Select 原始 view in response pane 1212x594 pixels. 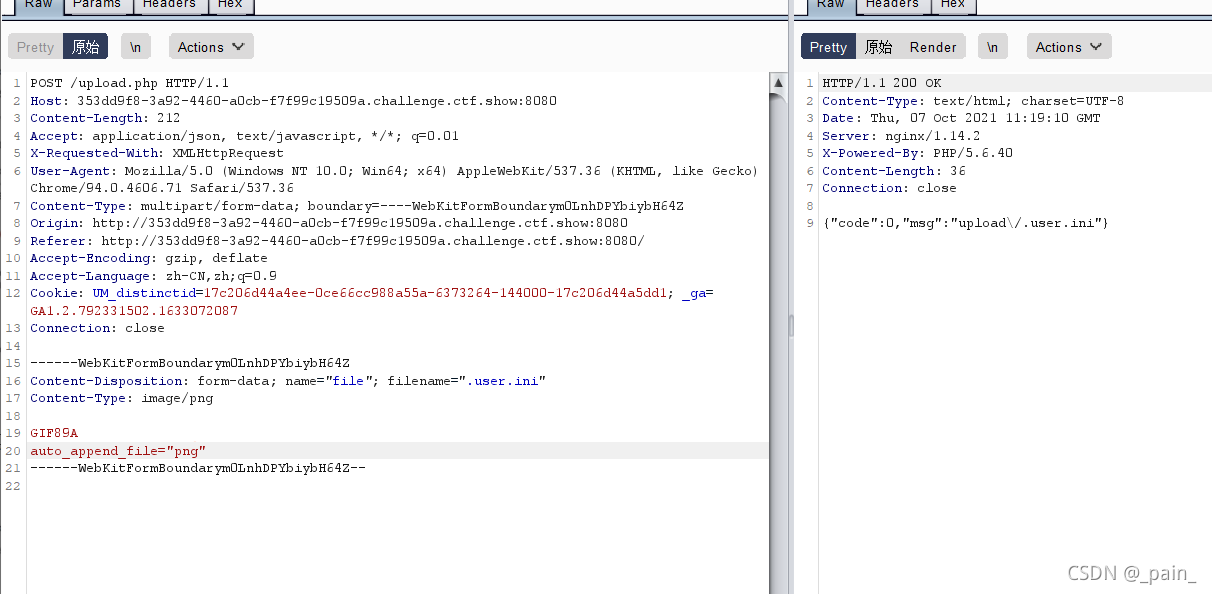tap(878, 47)
